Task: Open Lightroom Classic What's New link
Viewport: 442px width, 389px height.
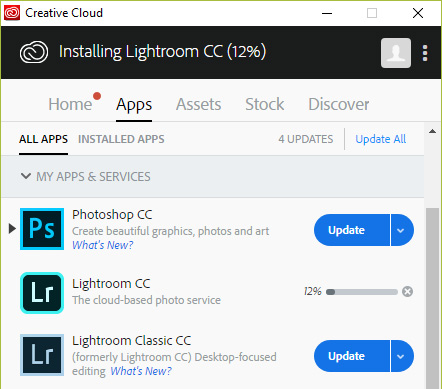Action: click(x=141, y=371)
